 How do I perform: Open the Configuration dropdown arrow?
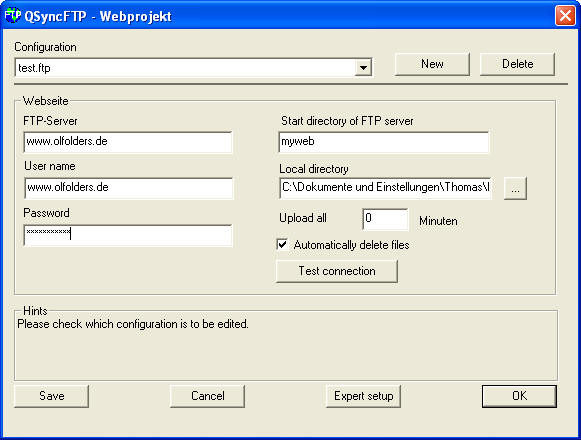(363, 67)
